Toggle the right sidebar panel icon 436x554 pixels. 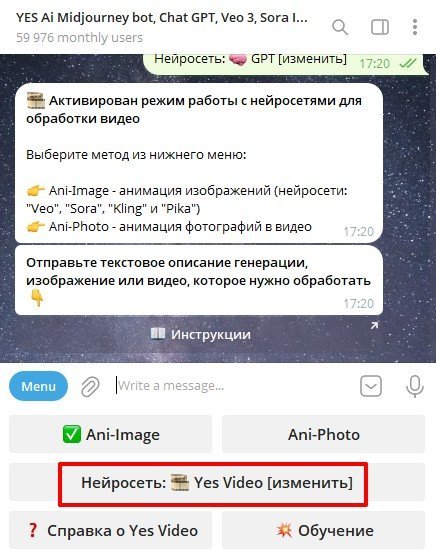tap(380, 27)
